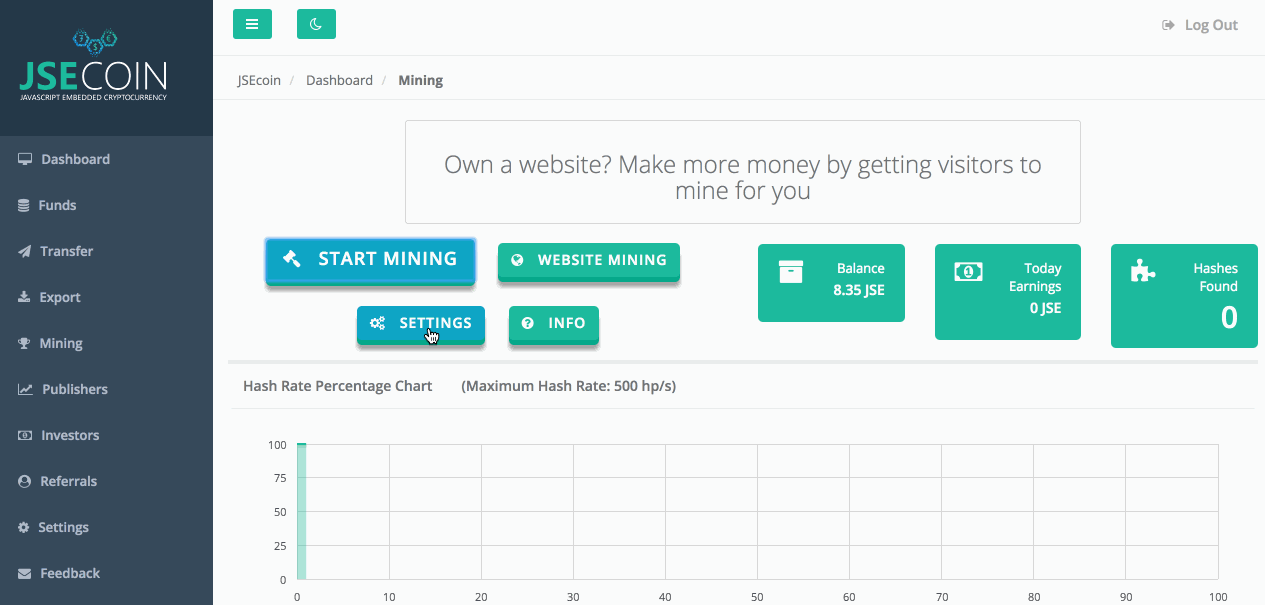Open Investors in the sidebar
This screenshot has height=605, width=1265.
[x=106, y=435]
